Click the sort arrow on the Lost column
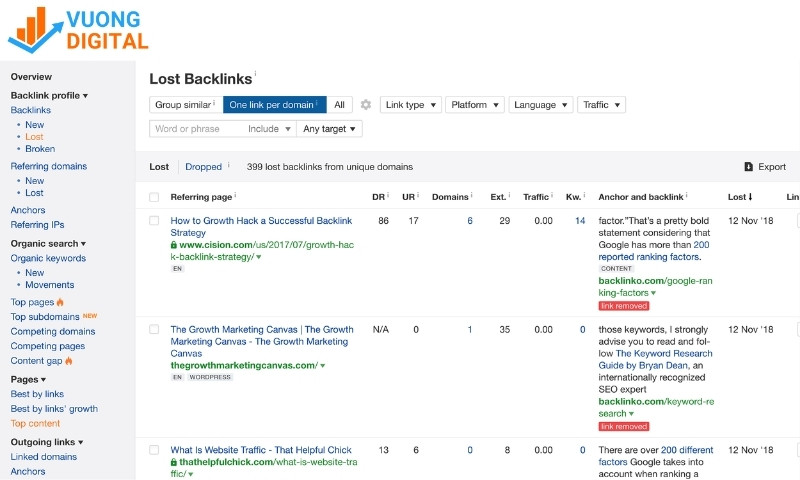The image size is (800, 480). 751,198
